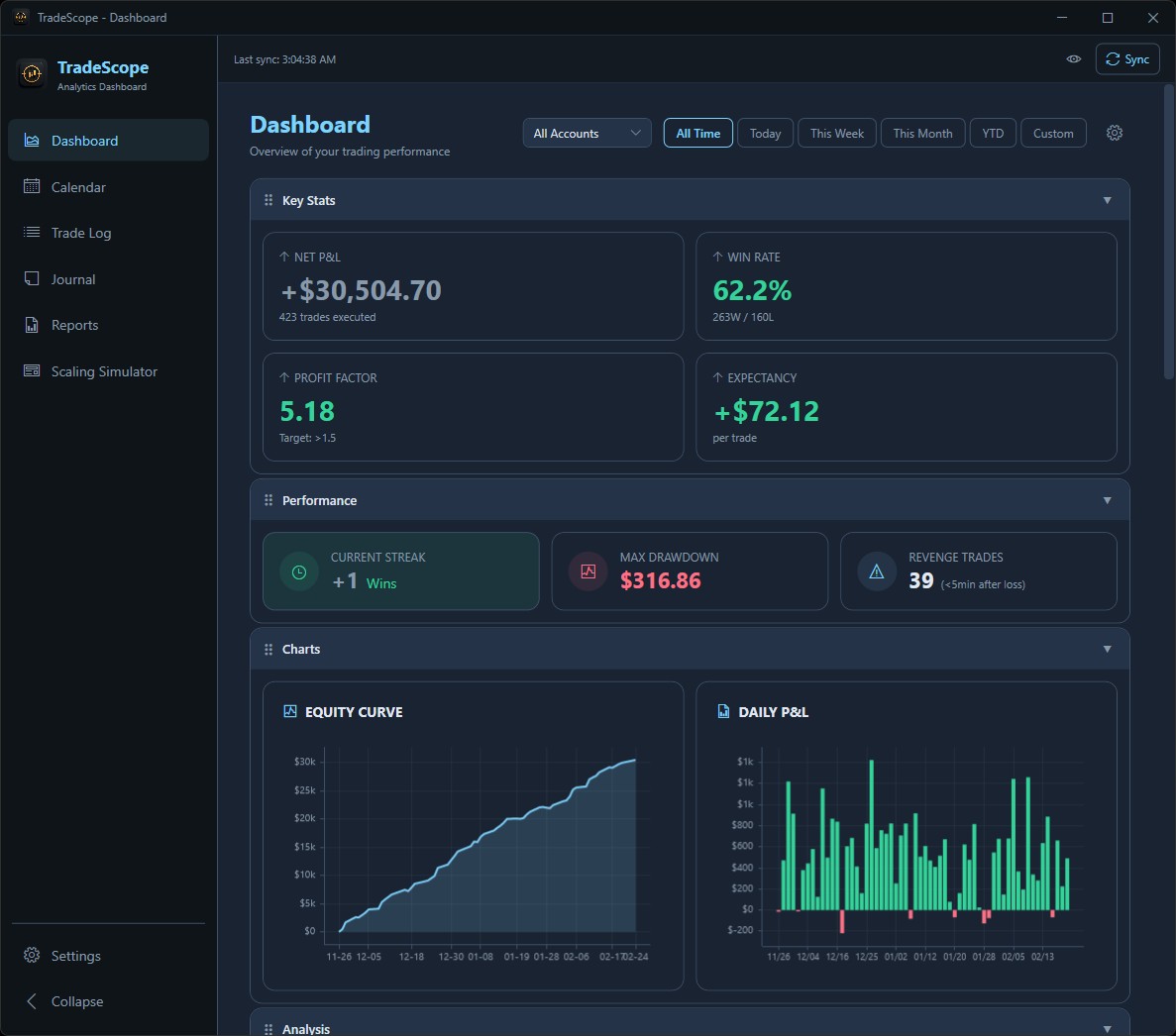Click the Revenge Trades warning icon
Viewport: 1176px width, 1036px height.
877,571
